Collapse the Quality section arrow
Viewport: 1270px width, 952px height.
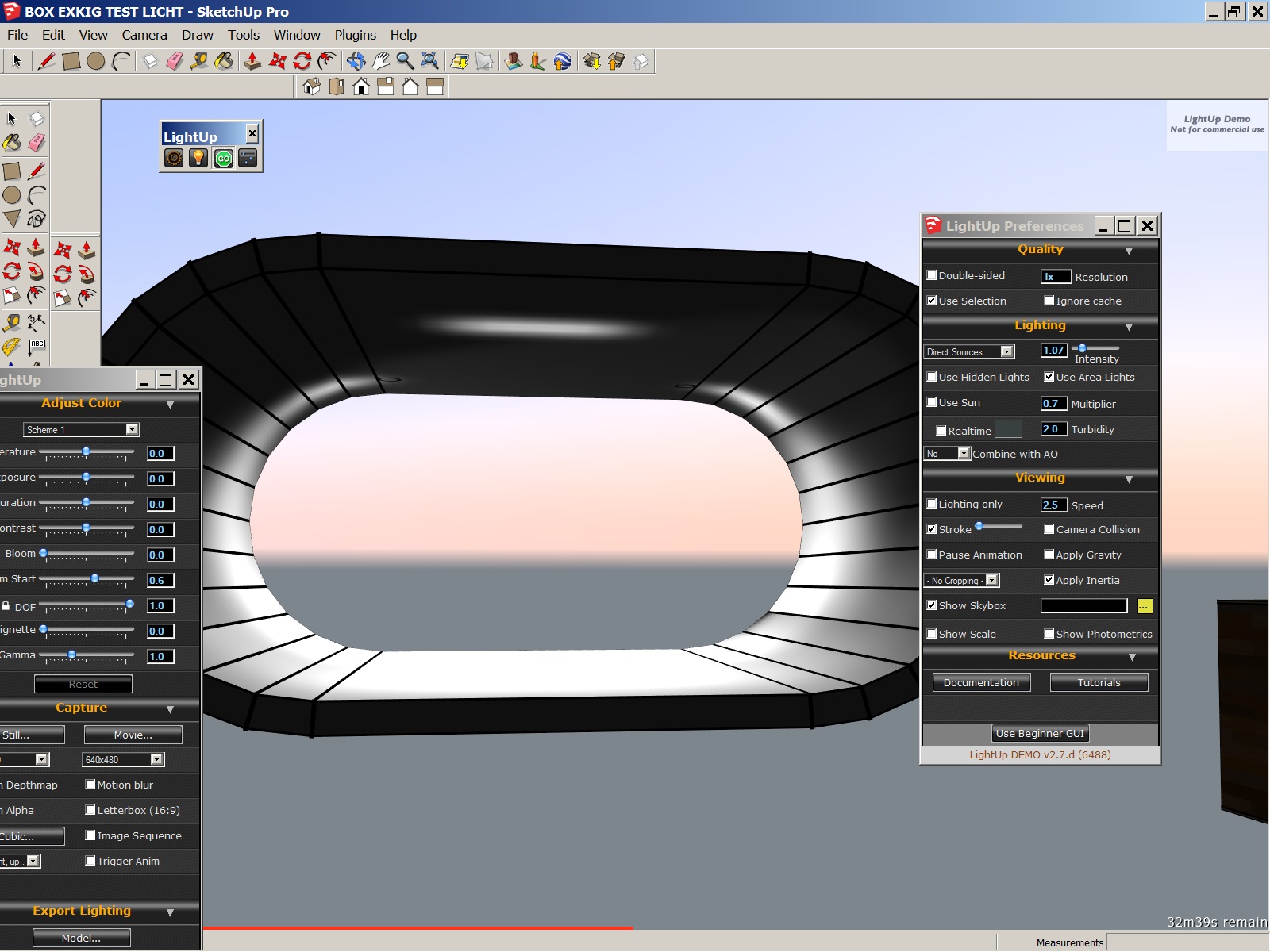(x=1129, y=251)
